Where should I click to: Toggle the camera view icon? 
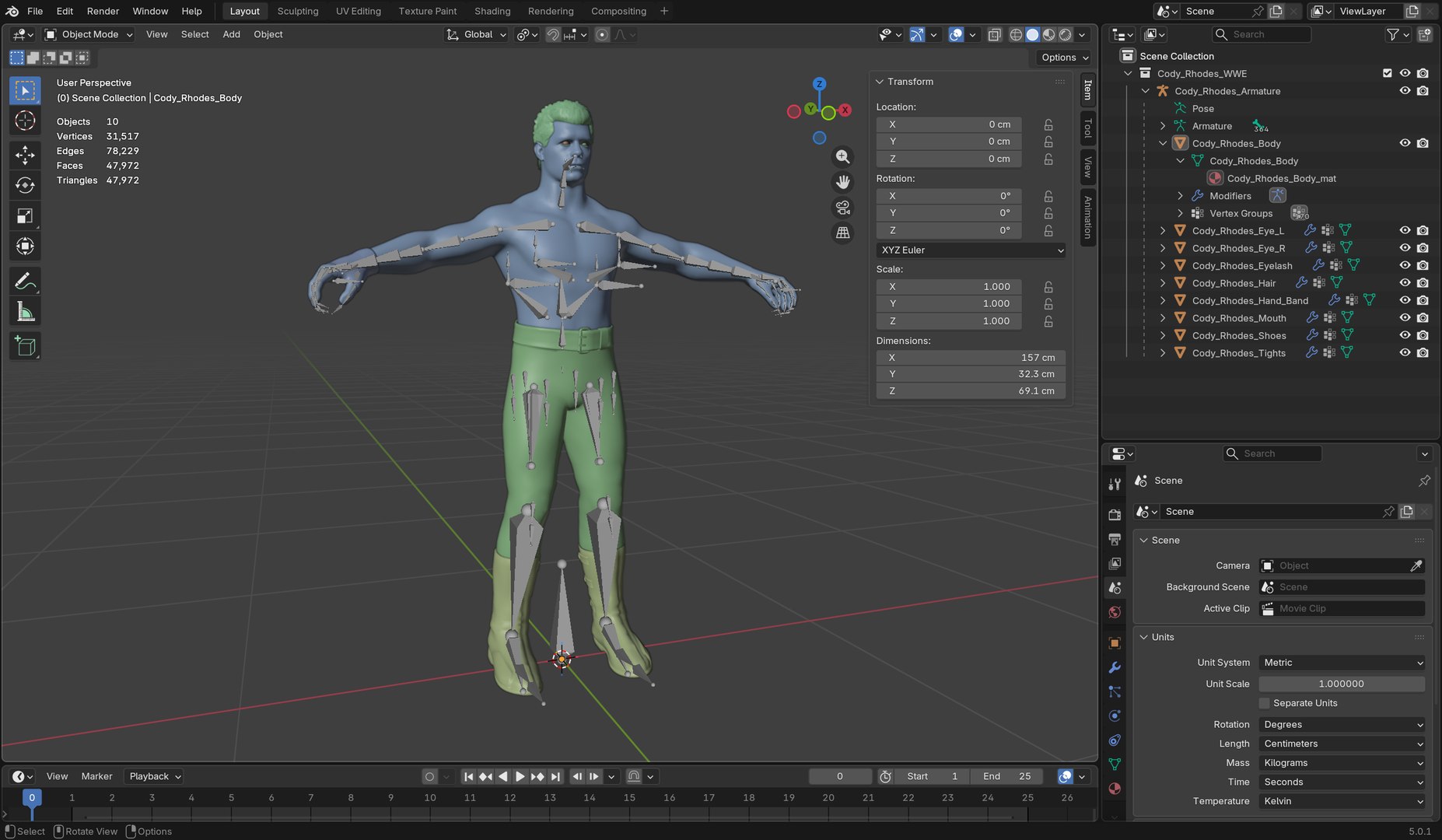[x=842, y=208]
